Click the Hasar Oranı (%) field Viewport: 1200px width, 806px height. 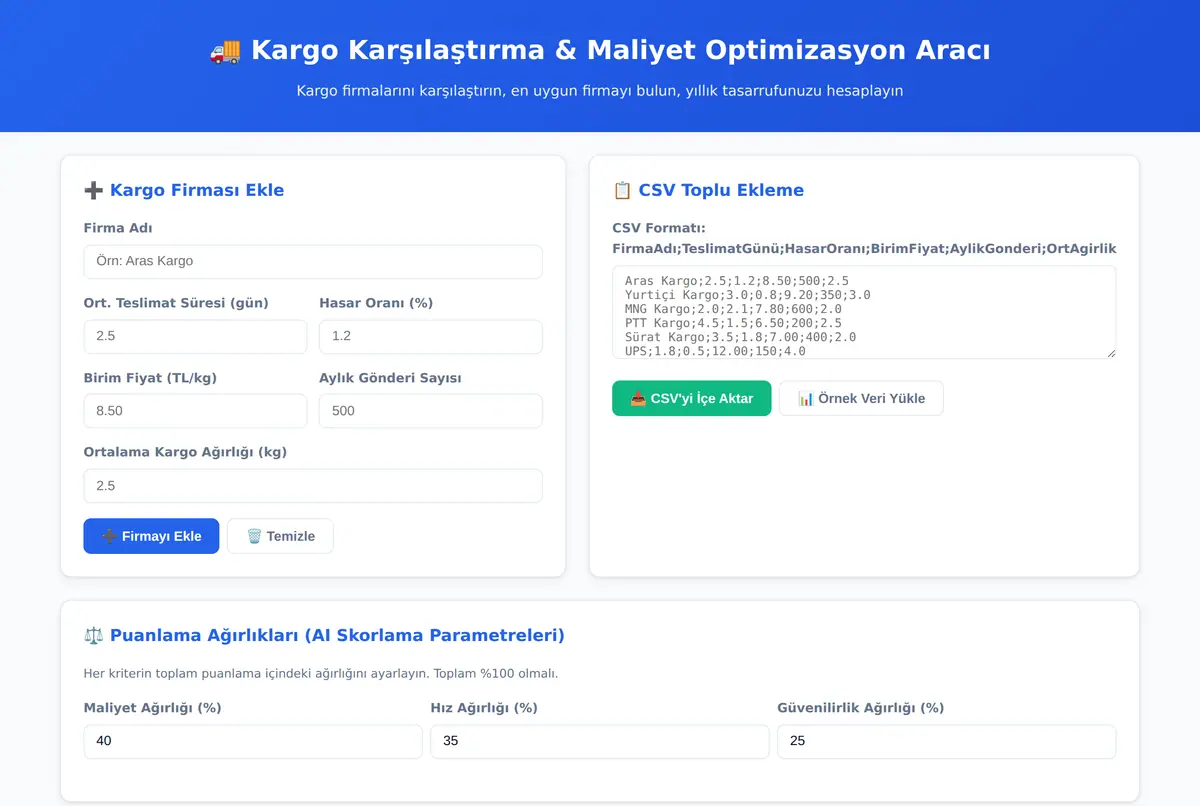point(431,336)
